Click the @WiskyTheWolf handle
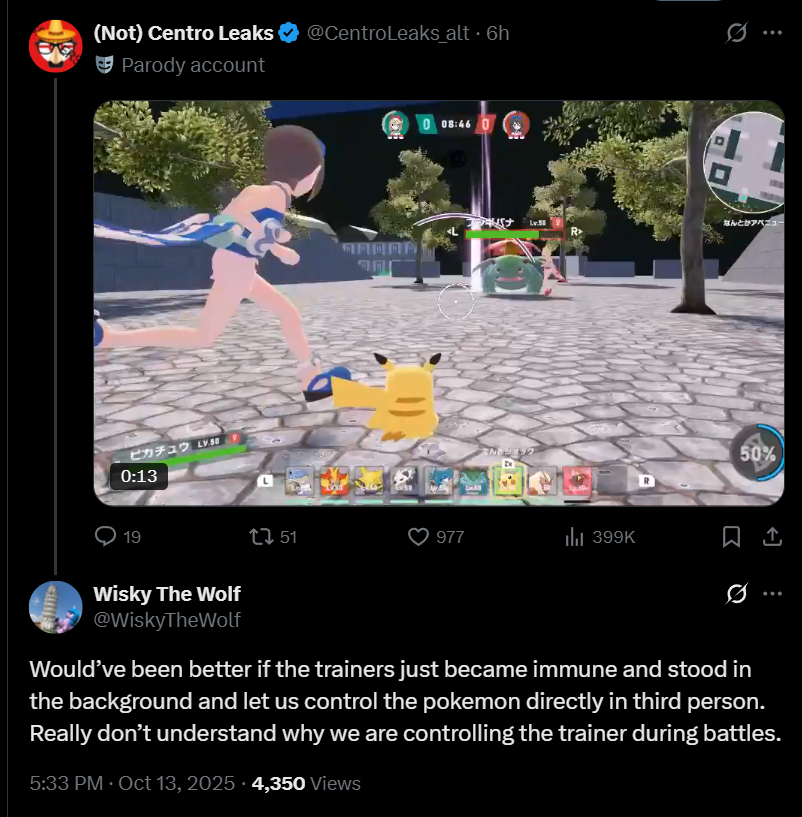 [166, 620]
